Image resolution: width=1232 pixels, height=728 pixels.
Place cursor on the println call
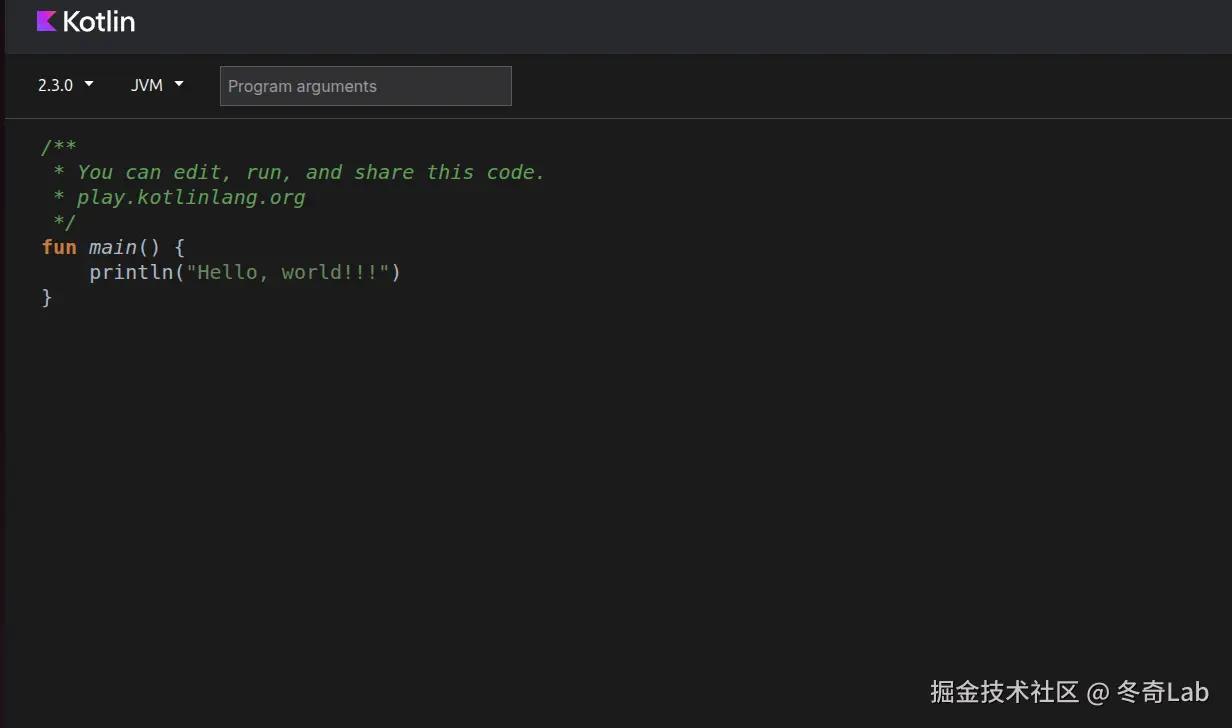132,272
